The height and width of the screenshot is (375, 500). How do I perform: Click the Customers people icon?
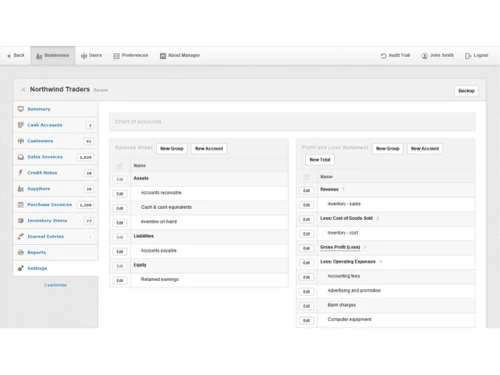point(21,141)
